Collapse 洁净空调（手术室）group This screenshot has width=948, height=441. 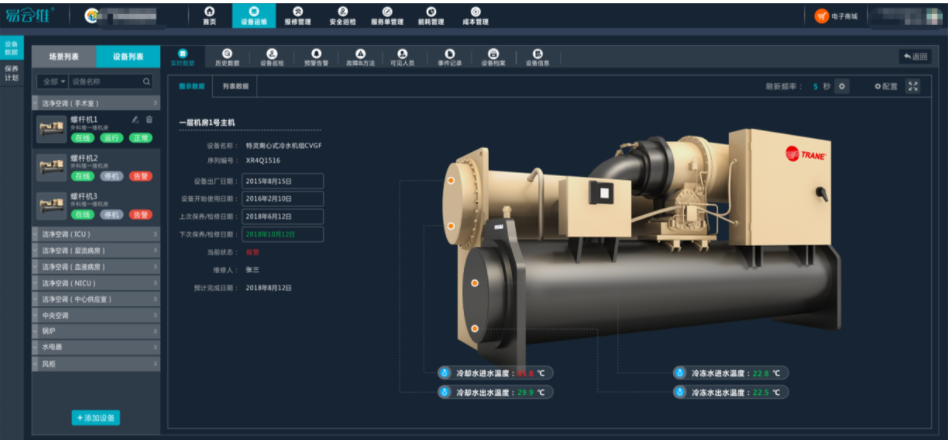pos(96,103)
